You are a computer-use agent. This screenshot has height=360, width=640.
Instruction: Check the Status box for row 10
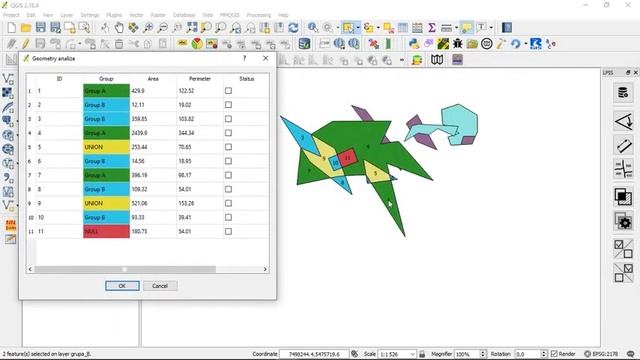click(229, 217)
